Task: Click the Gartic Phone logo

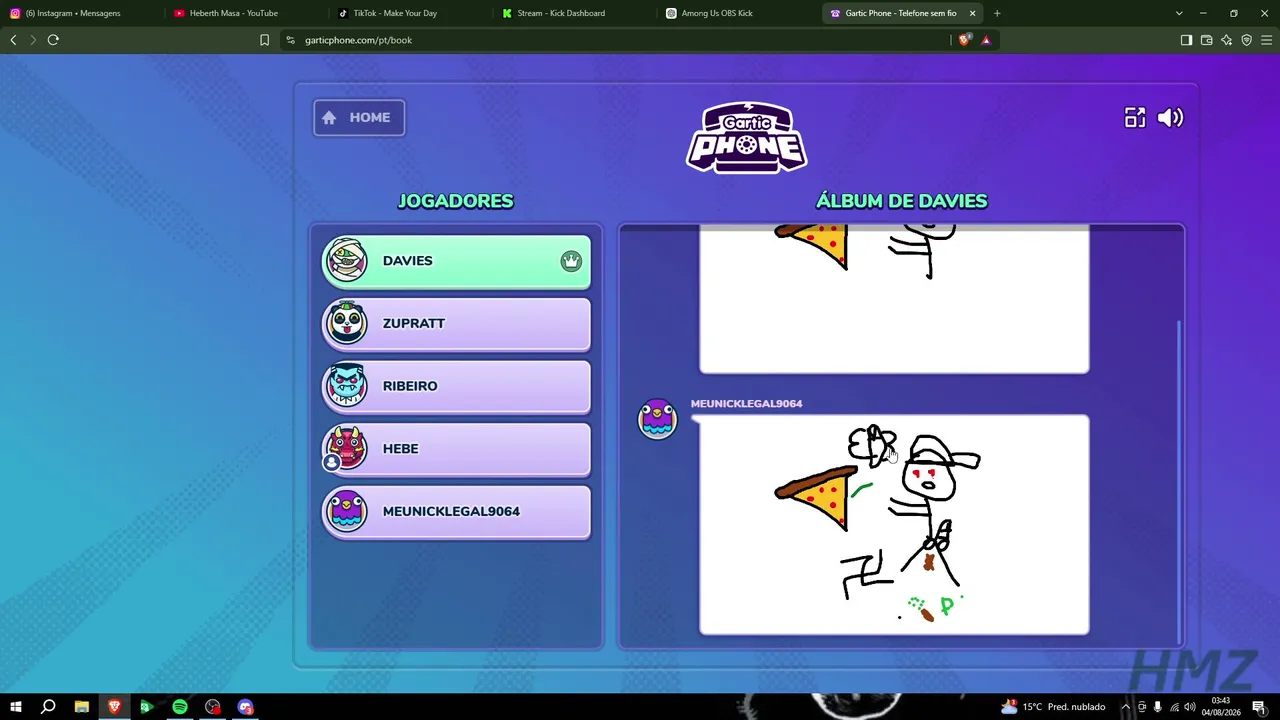Action: coord(746,137)
